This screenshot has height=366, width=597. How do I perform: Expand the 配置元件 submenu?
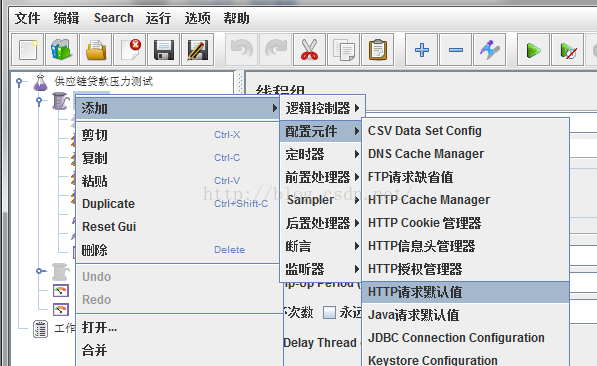click(x=320, y=131)
